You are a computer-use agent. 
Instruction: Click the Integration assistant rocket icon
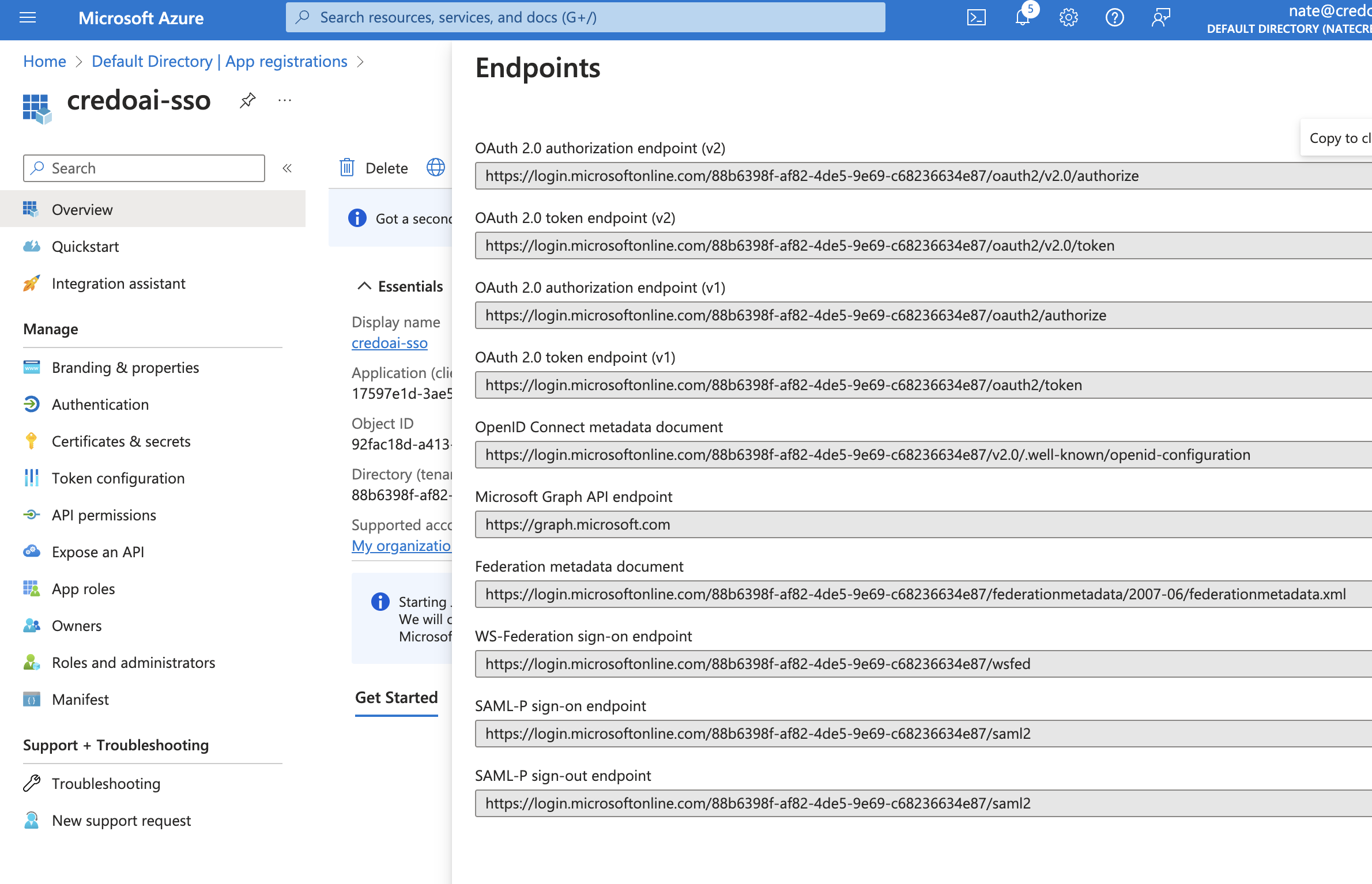tap(31, 284)
